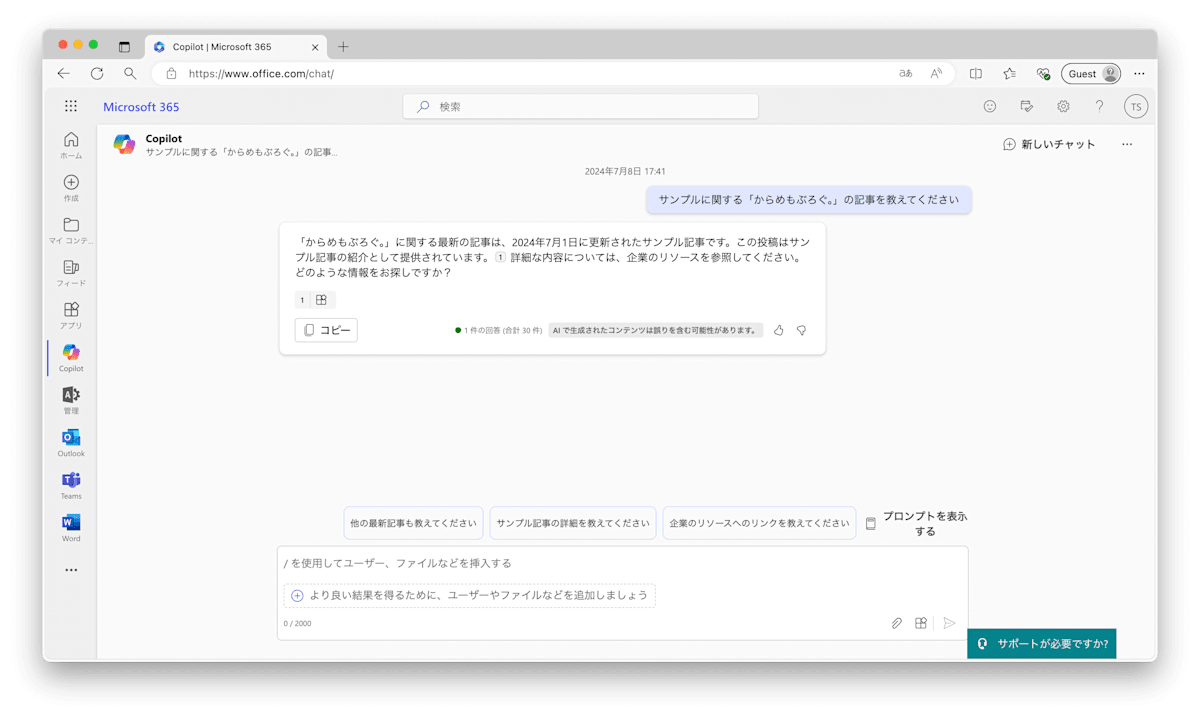Click the Microsoft 365 search box
The image size is (1200, 718).
[580, 106]
